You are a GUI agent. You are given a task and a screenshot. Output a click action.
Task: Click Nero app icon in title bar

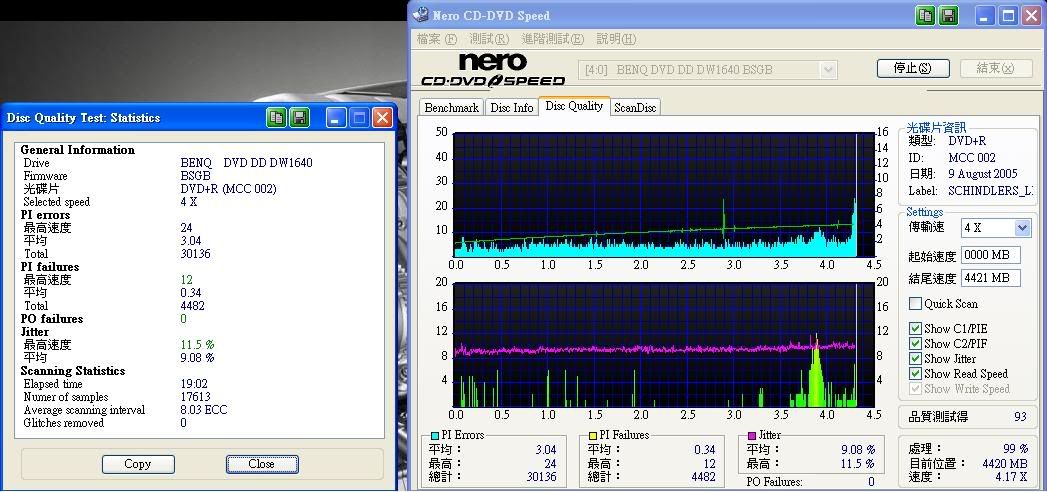(x=421, y=15)
